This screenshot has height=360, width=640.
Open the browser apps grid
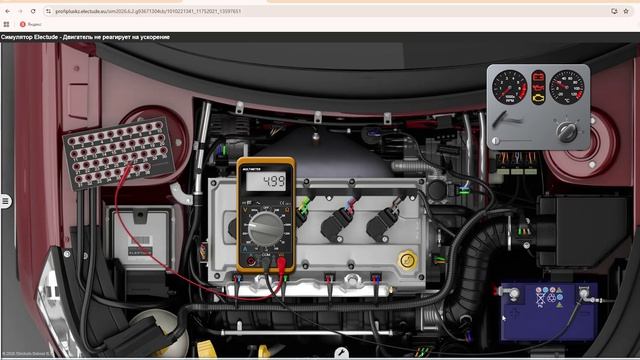(x=6, y=24)
